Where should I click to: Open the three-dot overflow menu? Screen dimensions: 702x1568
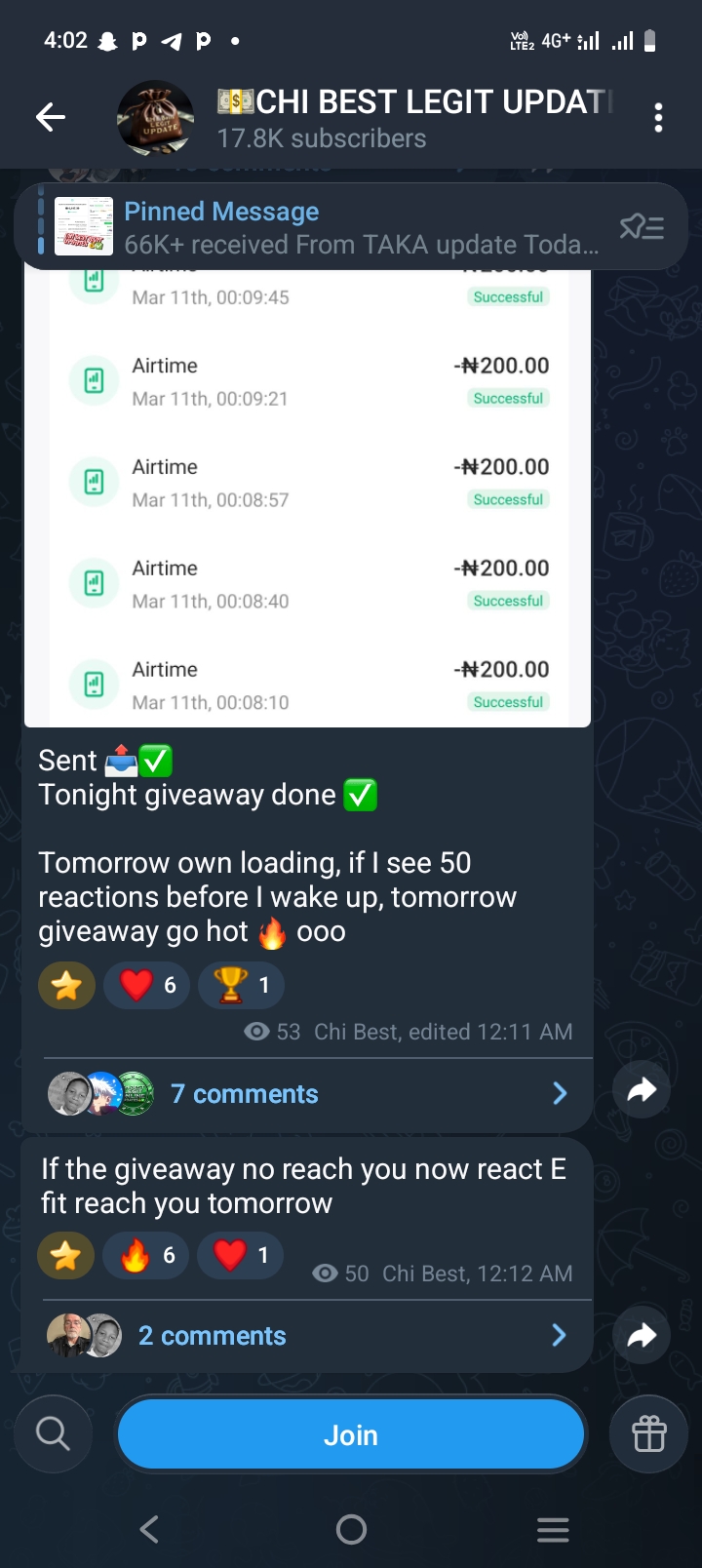pos(659,118)
